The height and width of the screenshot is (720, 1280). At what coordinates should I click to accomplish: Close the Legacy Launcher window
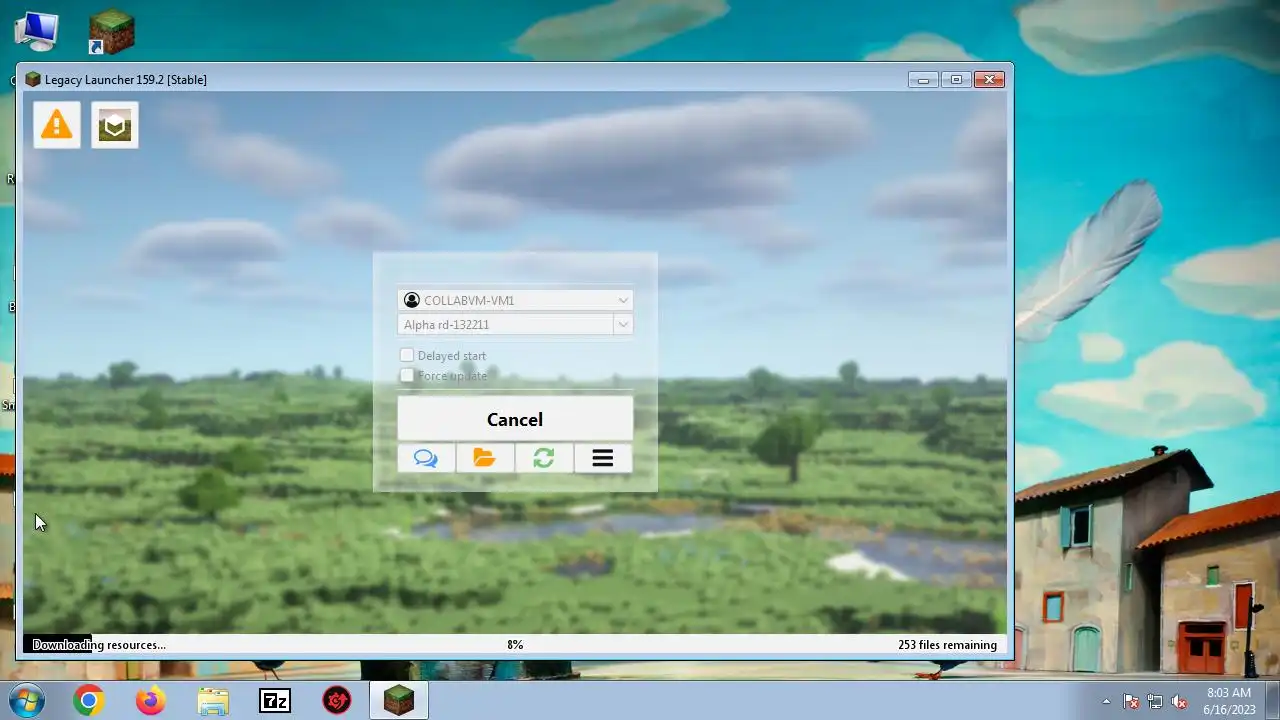[x=989, y=79]
